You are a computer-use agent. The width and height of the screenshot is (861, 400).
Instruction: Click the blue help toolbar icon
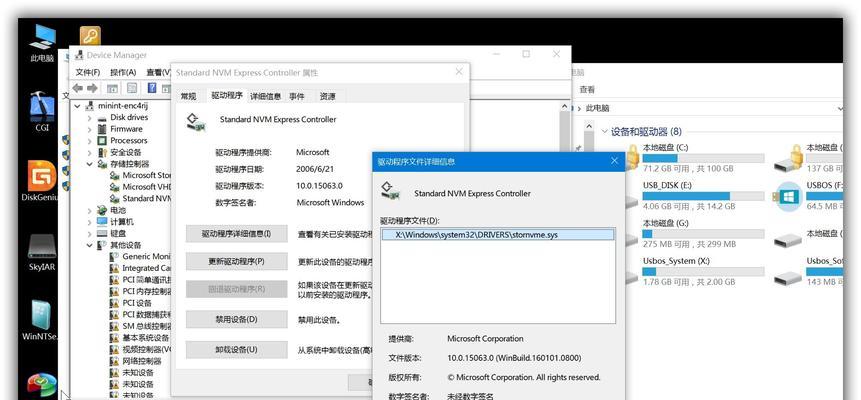(x=152, y=88)
